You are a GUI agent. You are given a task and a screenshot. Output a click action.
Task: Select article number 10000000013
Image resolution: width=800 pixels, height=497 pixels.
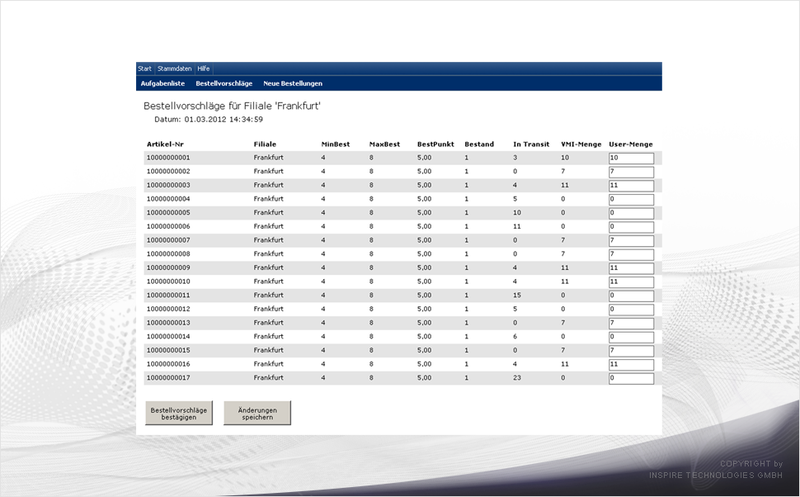[x=168, y=323]
